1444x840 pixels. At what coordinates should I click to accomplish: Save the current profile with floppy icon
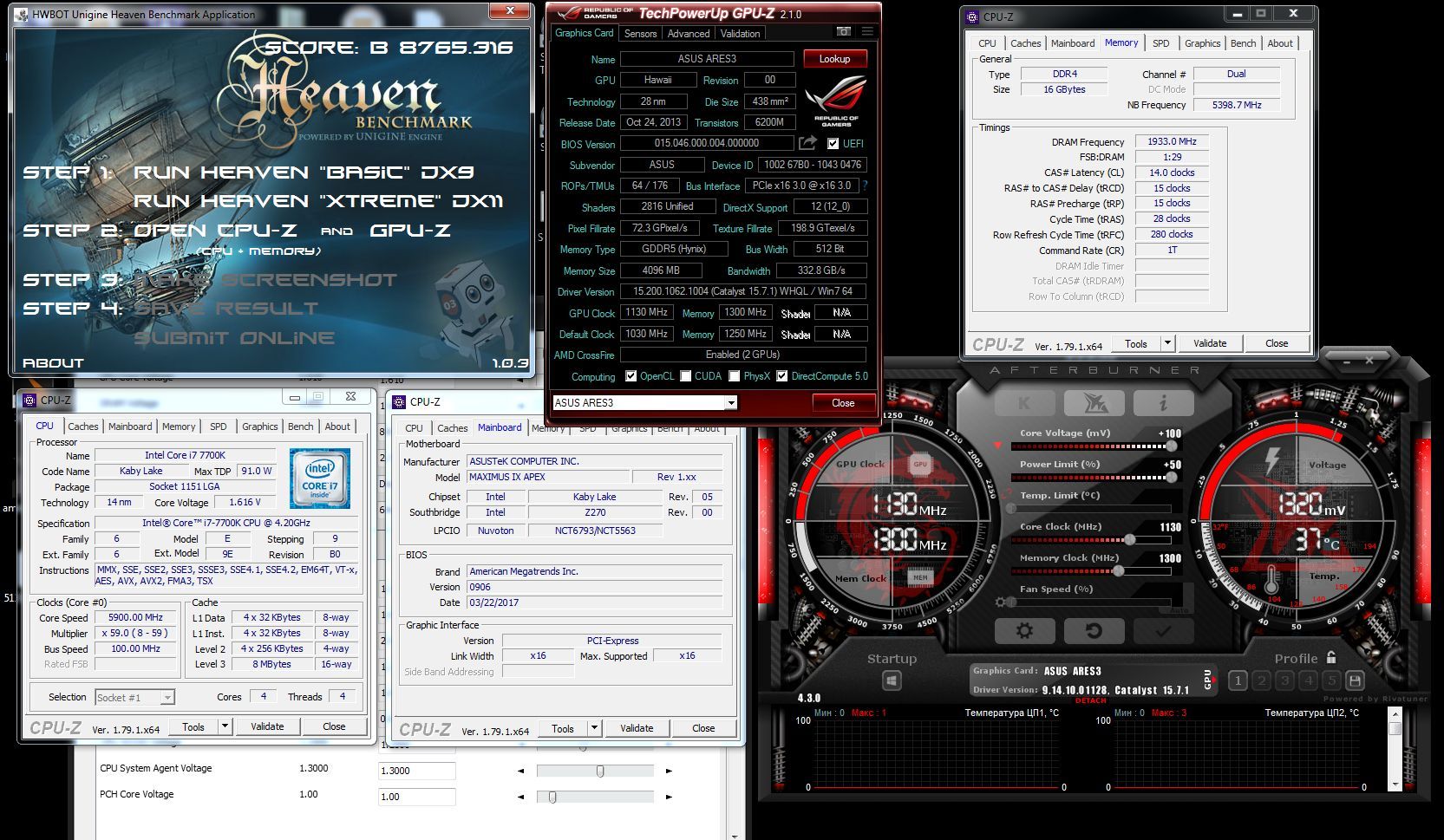coord(1355,680)
